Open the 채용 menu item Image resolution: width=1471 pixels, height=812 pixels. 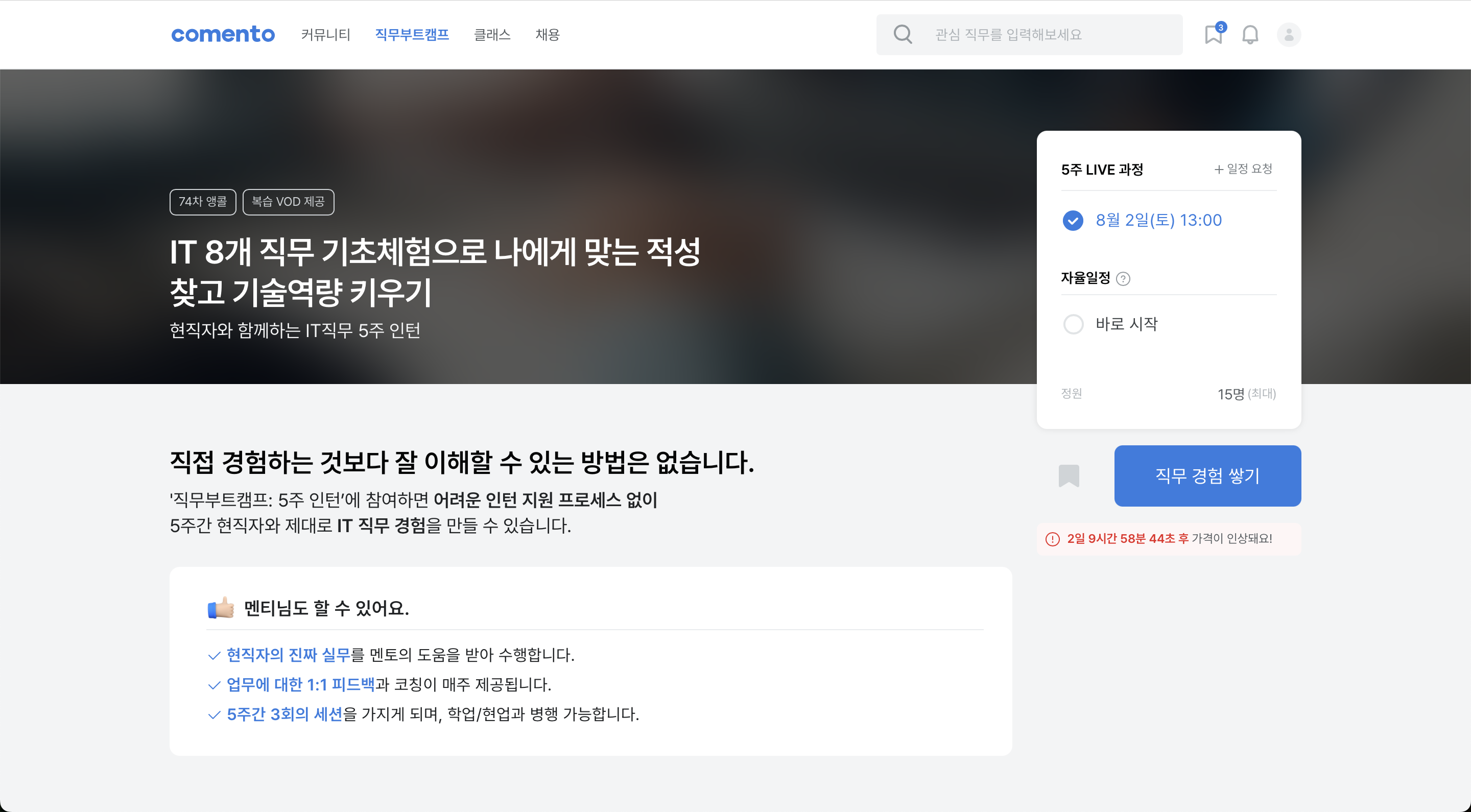[547, 35]
